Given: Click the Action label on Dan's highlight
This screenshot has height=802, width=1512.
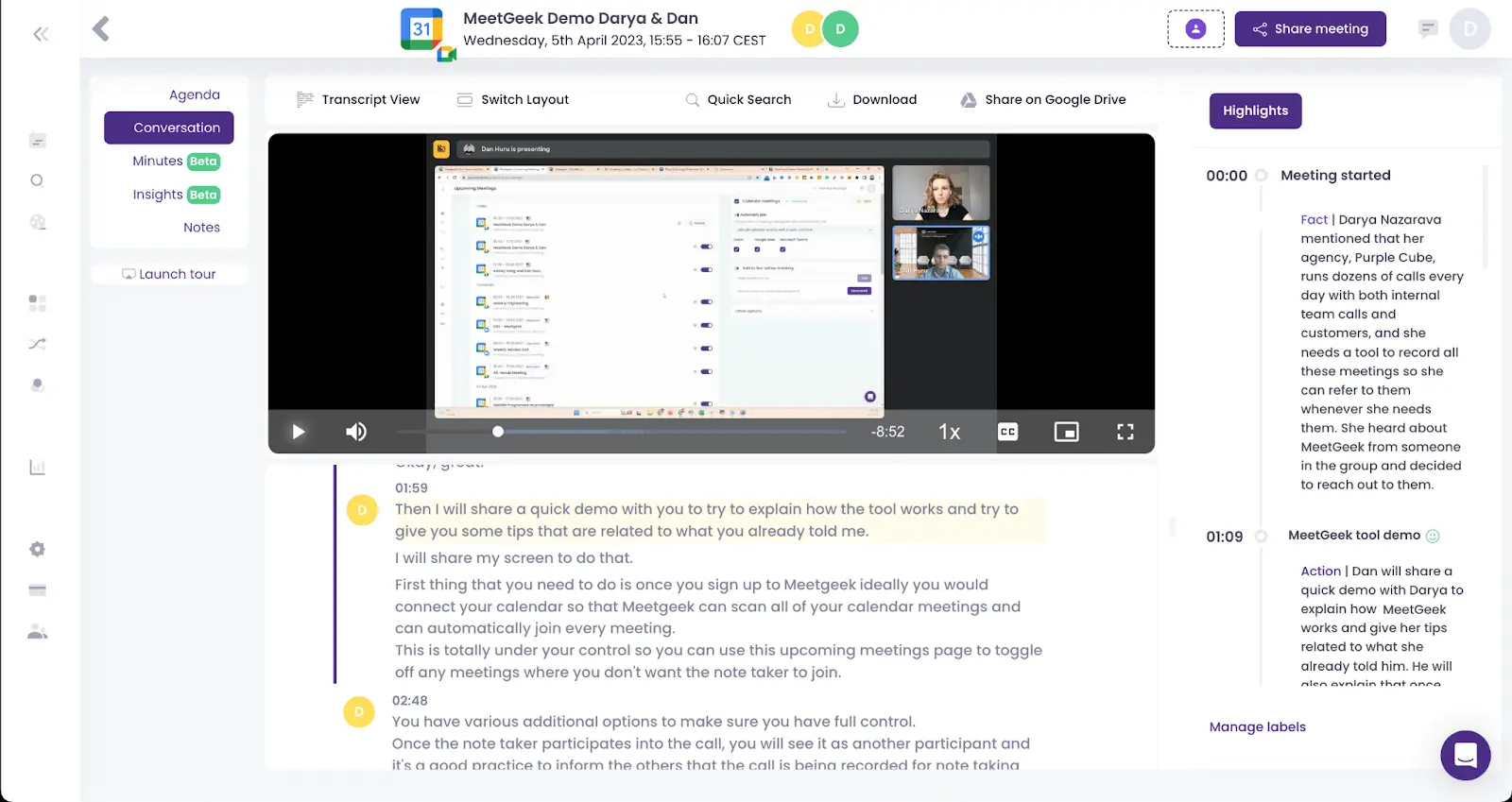Looking at the screenshot, I should [1320, 571].
